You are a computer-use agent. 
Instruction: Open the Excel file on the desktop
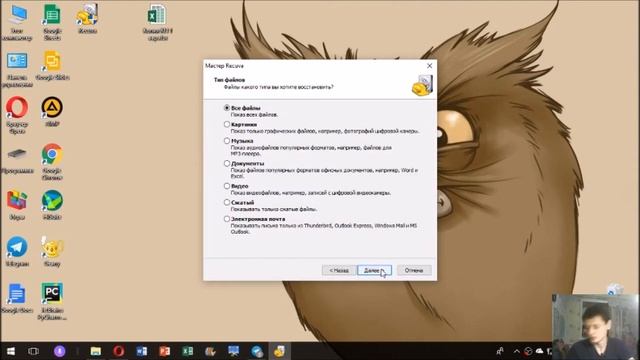[x=158, y=22]
